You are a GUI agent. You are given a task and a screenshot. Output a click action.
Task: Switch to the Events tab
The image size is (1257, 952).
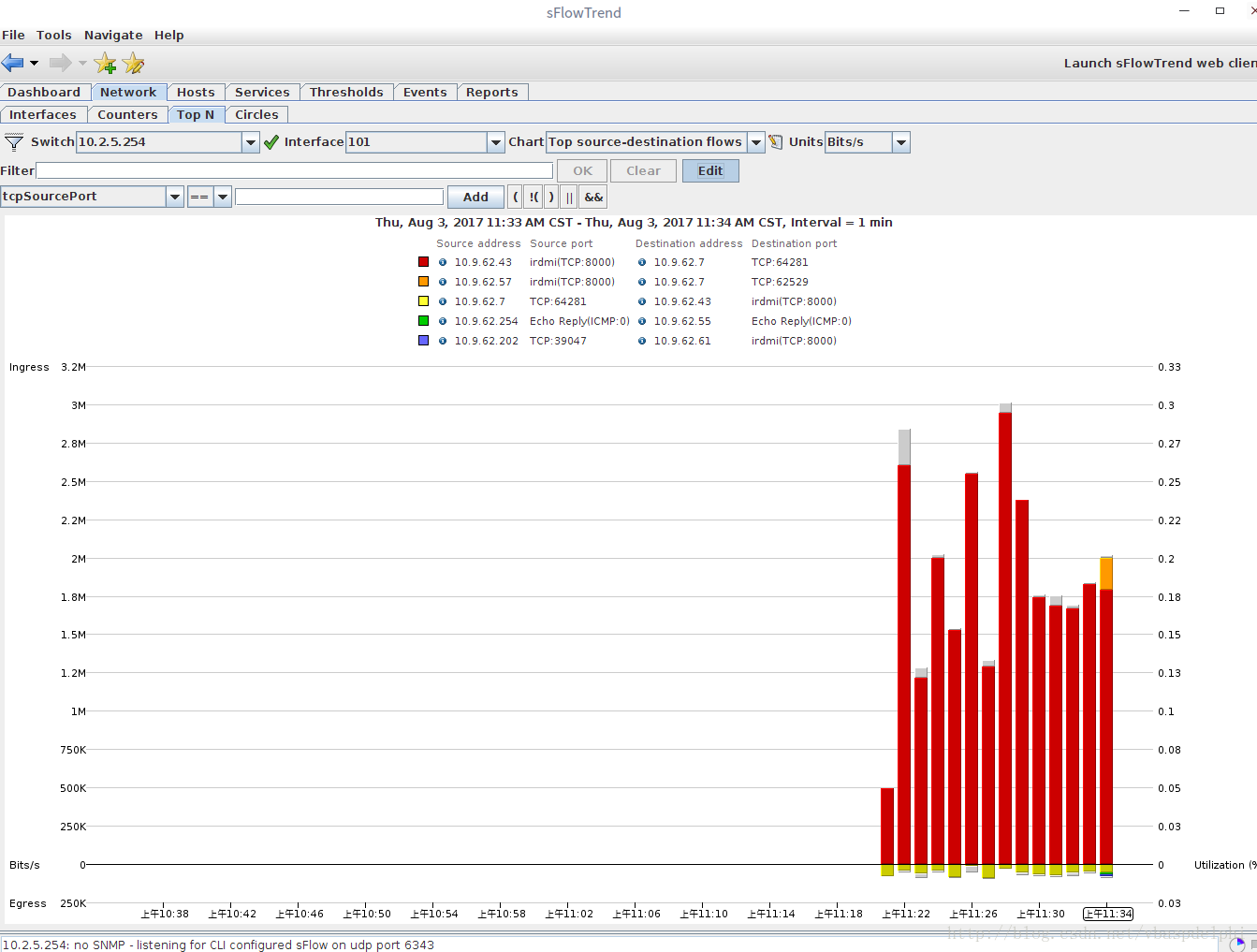pyautogui.click(x=425, y=92)
